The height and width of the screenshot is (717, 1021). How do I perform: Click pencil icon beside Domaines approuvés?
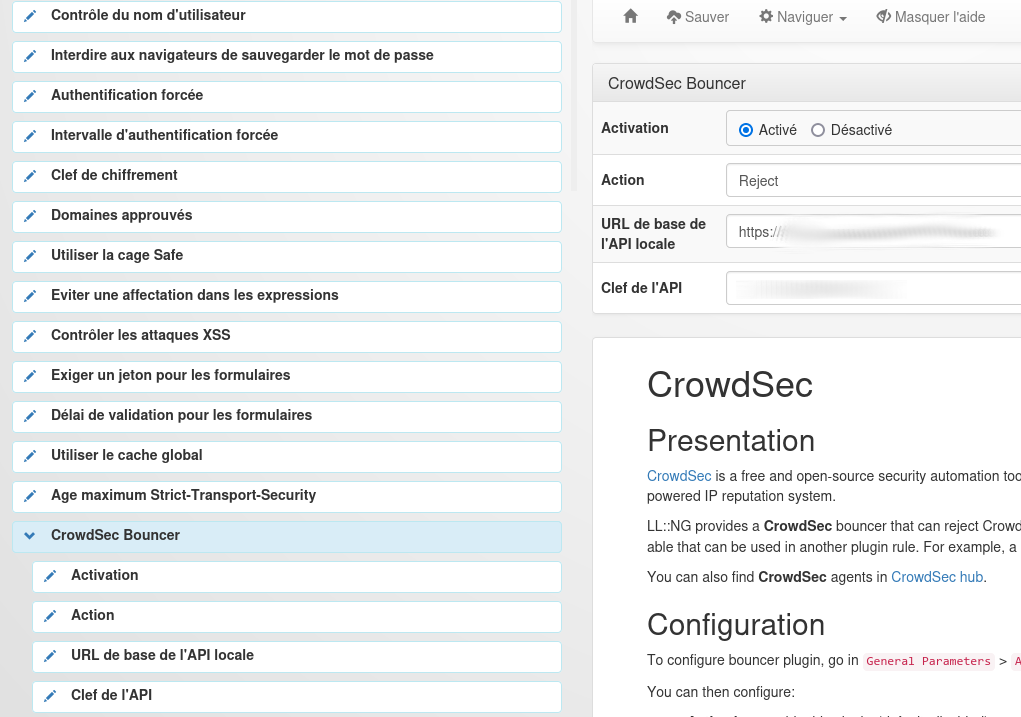[30, 216]
